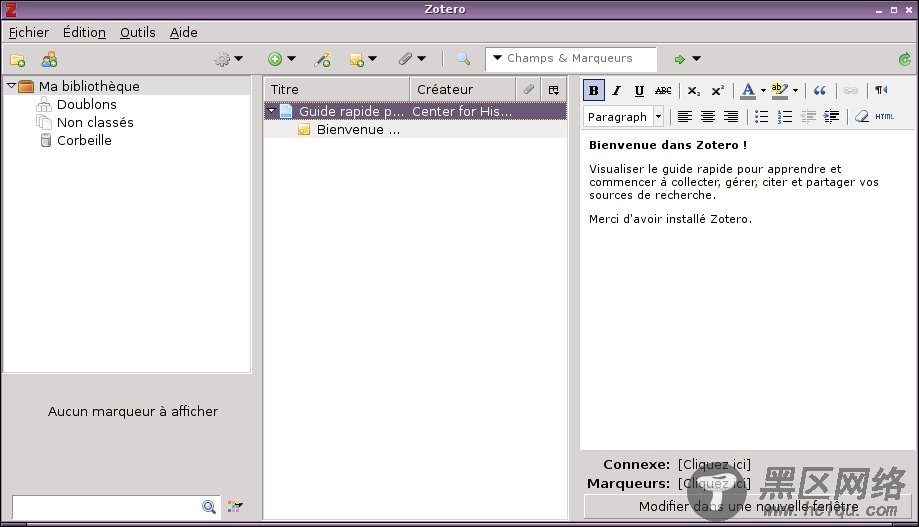Click the right-to-left text direction icon
919x527 pixels.
(881, 90)
